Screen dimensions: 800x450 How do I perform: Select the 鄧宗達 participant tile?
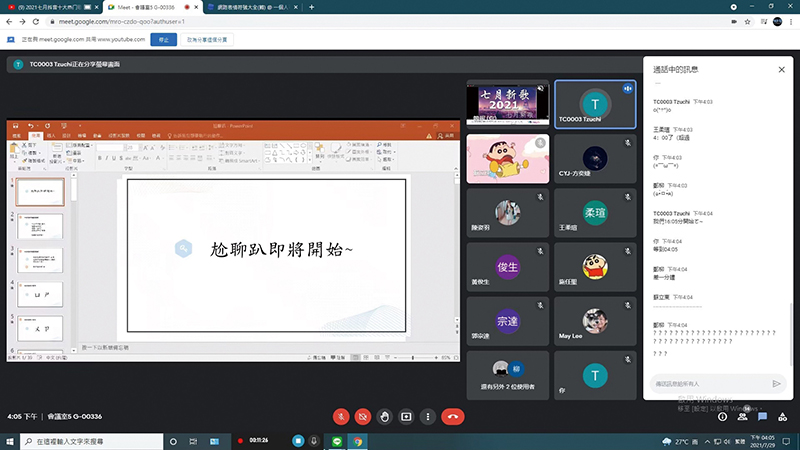pos(508,321)
